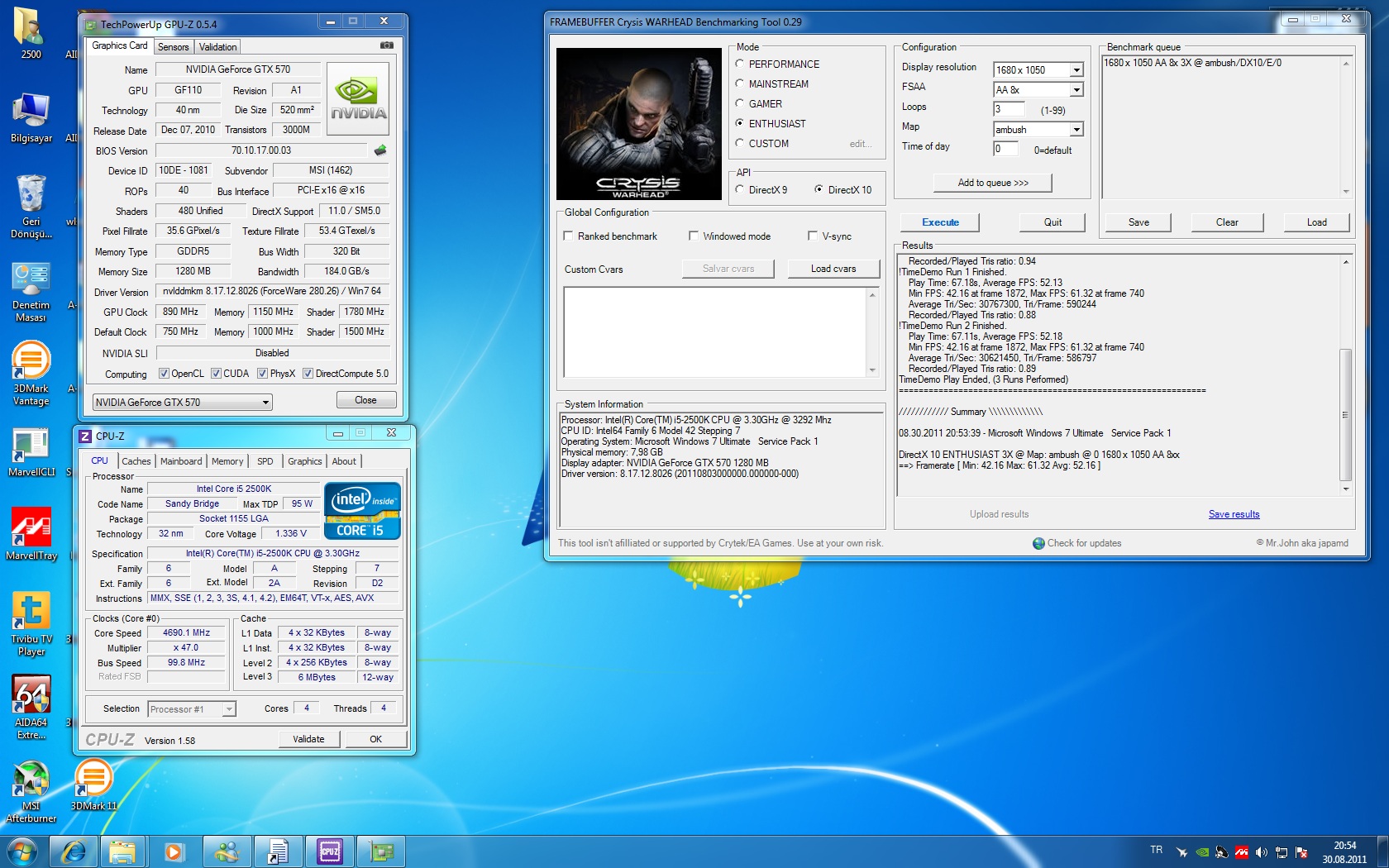The height and width of the screenshot is (868, 1389).
Task: Toggle the PhysX checkbox in GPU-Z
Action: tap(262, 374)
